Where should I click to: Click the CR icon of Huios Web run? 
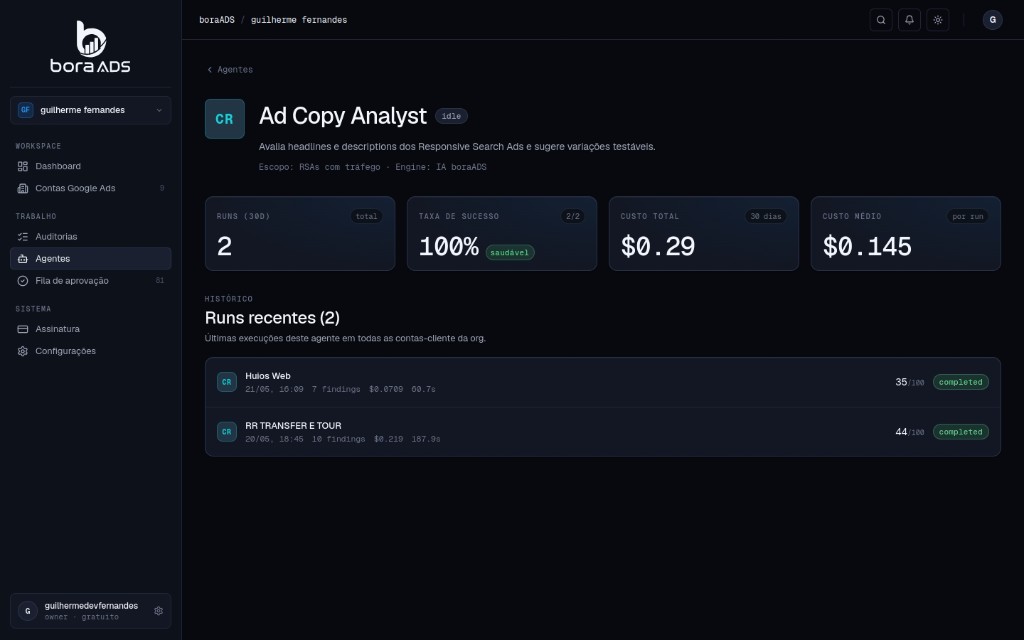[x=227, y=382]
